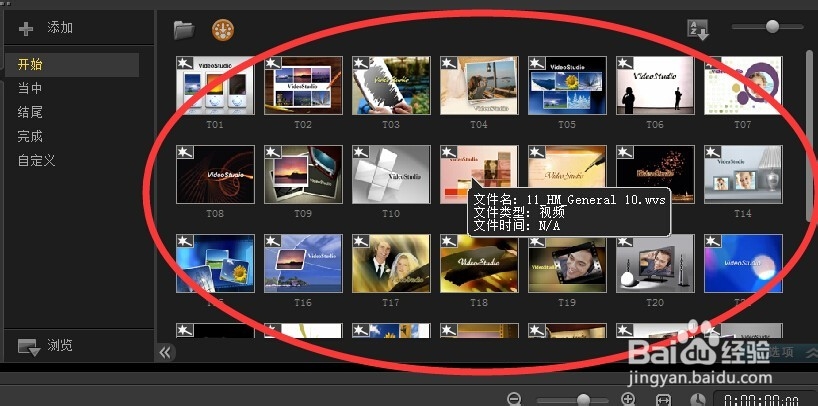The image size is (818, 406).
Task: Select template thumbnail T18
Action: coord(479,263)
